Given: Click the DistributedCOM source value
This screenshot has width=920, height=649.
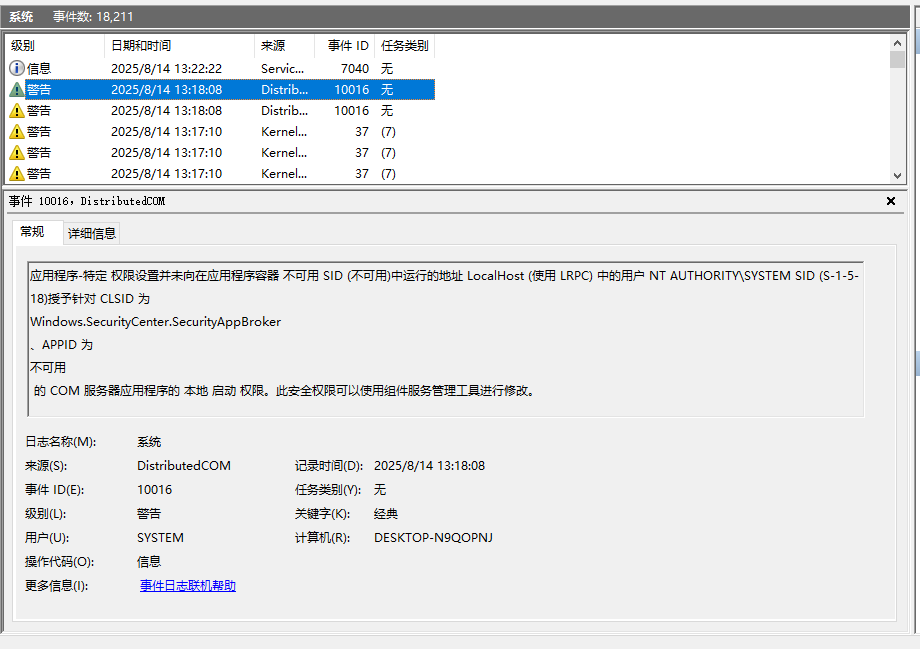Looking at the screenshot, I should point(184,466).
